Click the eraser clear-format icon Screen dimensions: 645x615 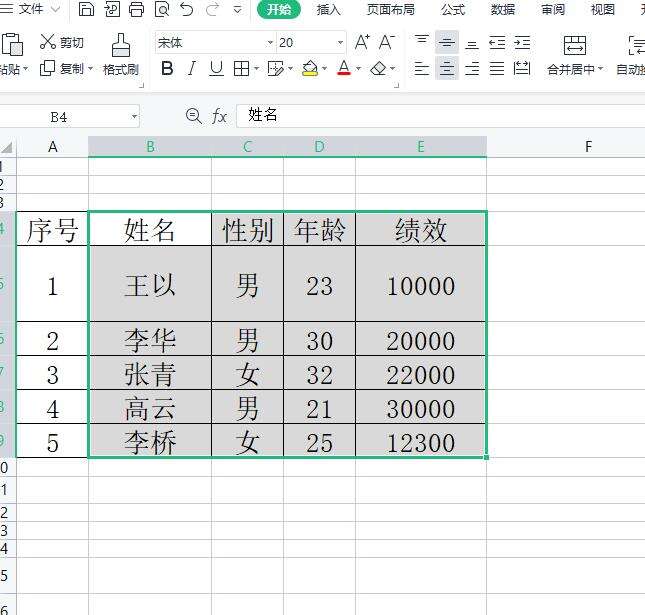pos(378,69)
